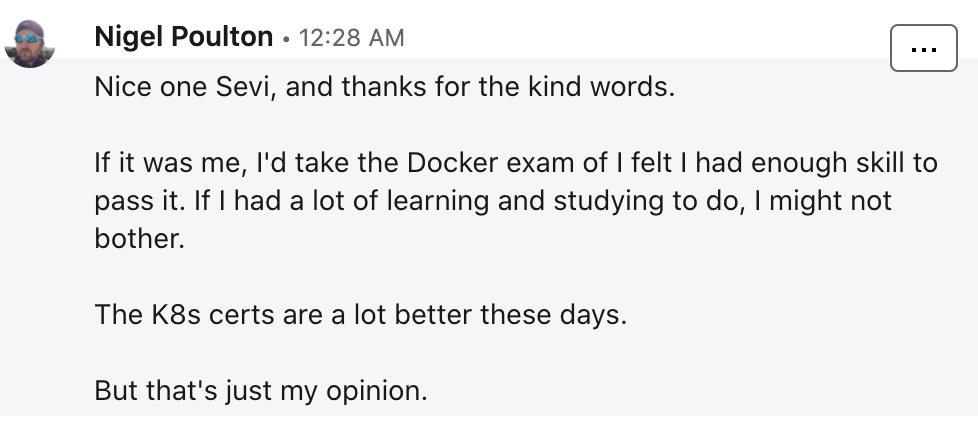Click the sentence "But that's just my opinion."
978x430 pixels.
261,391
